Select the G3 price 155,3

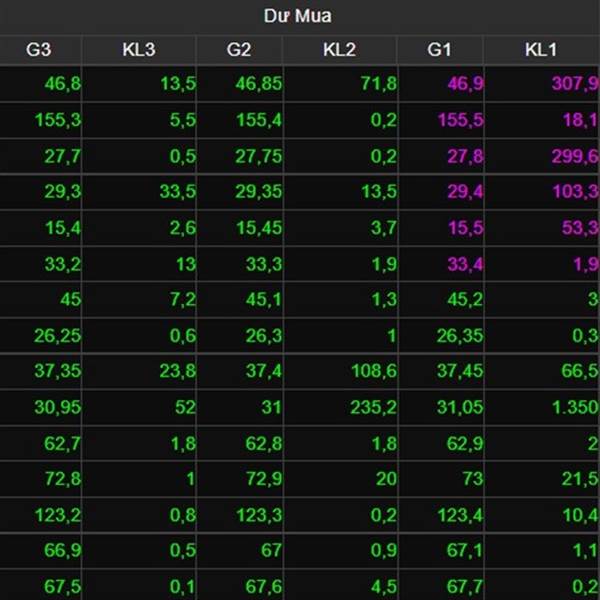coord(58,120)
